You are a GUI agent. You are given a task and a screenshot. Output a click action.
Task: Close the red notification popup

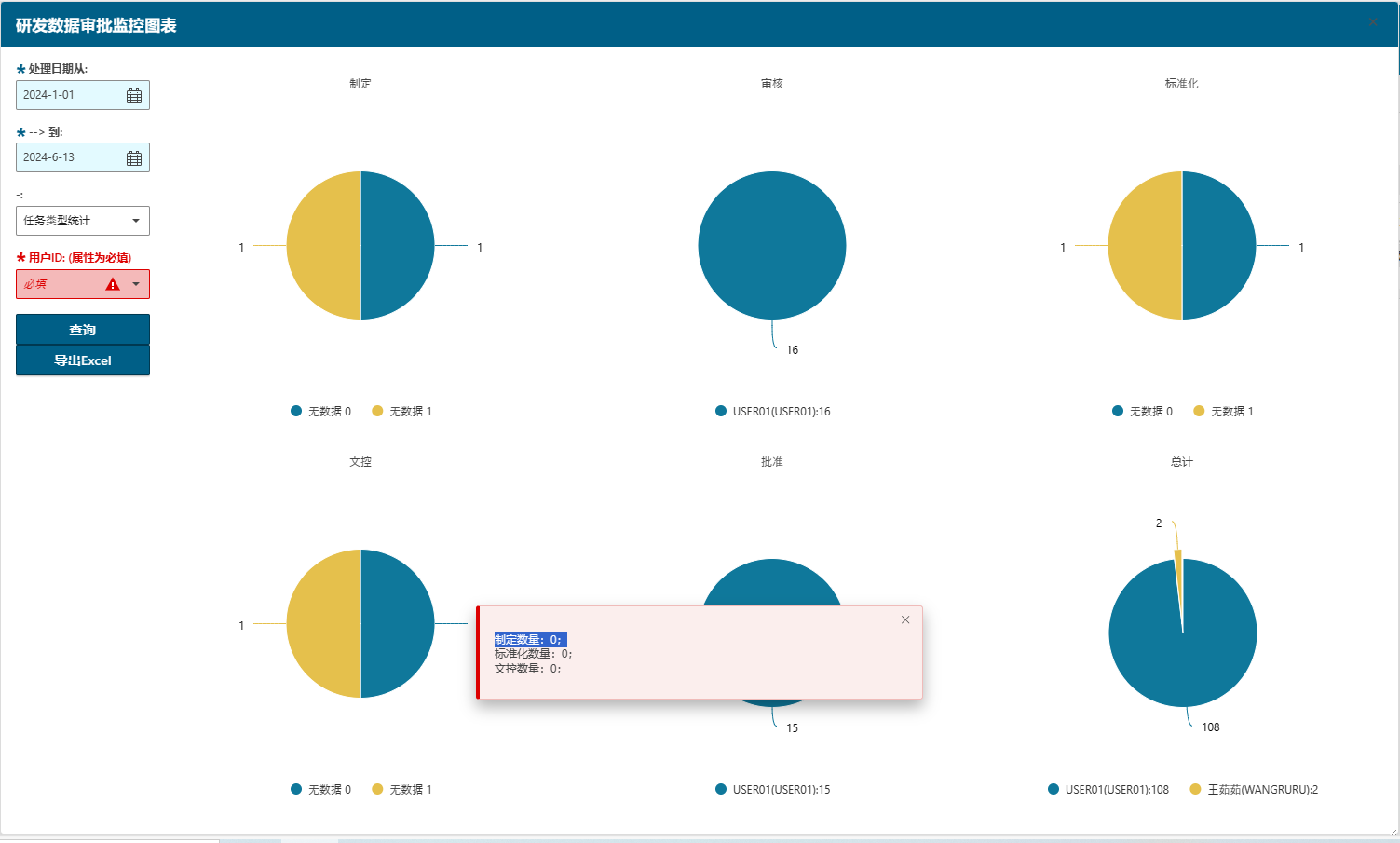coord(905,619)
